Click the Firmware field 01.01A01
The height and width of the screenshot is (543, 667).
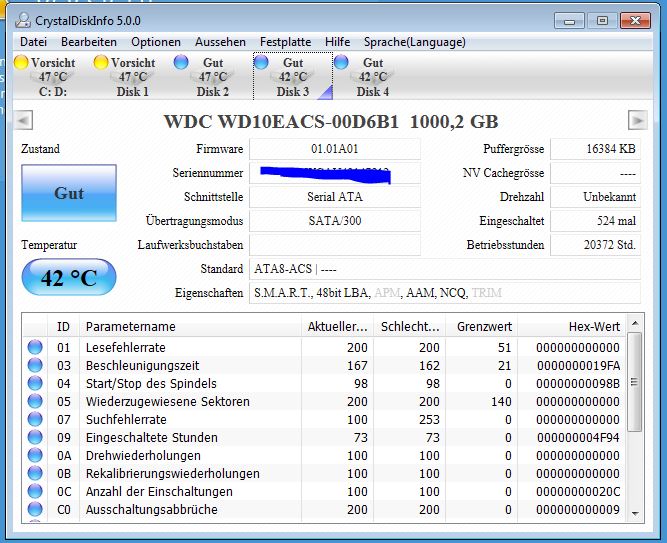(x=335, y=149)
